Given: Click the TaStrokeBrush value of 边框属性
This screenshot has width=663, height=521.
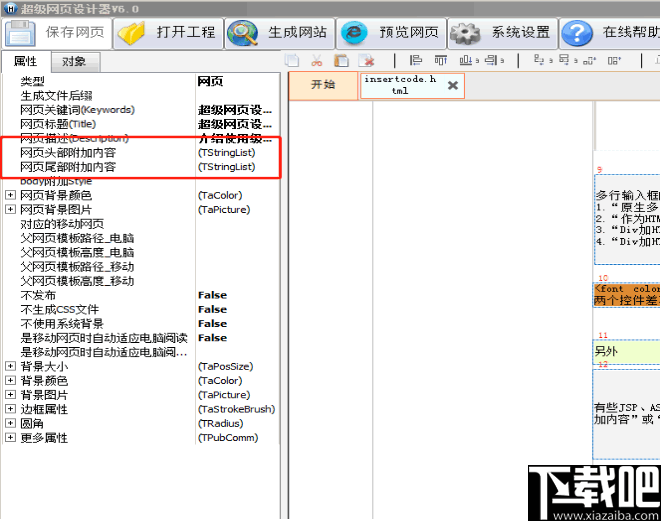Looking at the screenshot, I should 237,409.
